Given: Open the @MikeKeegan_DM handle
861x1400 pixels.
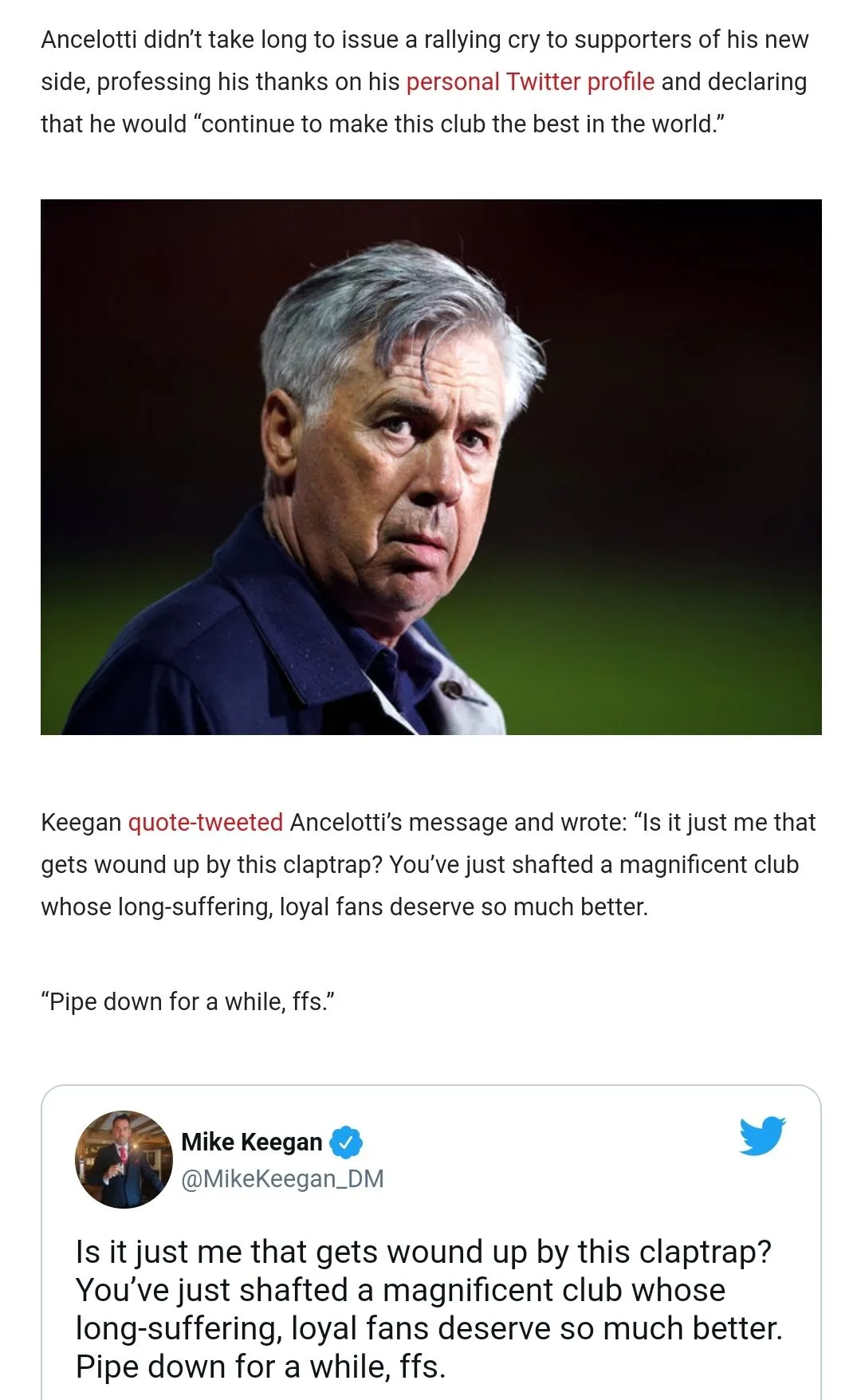Looking at the screenshot, I should click(282, 1178).
